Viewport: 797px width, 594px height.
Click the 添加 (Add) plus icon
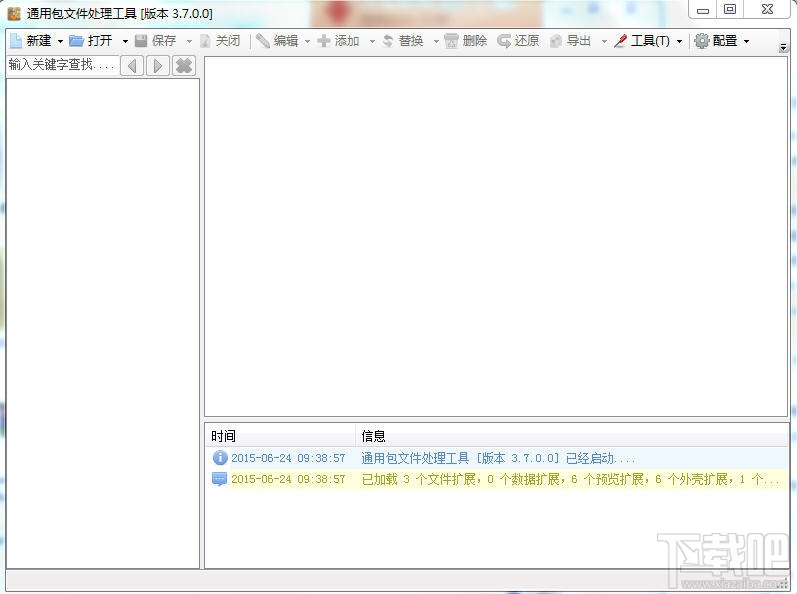coord(324,41)
